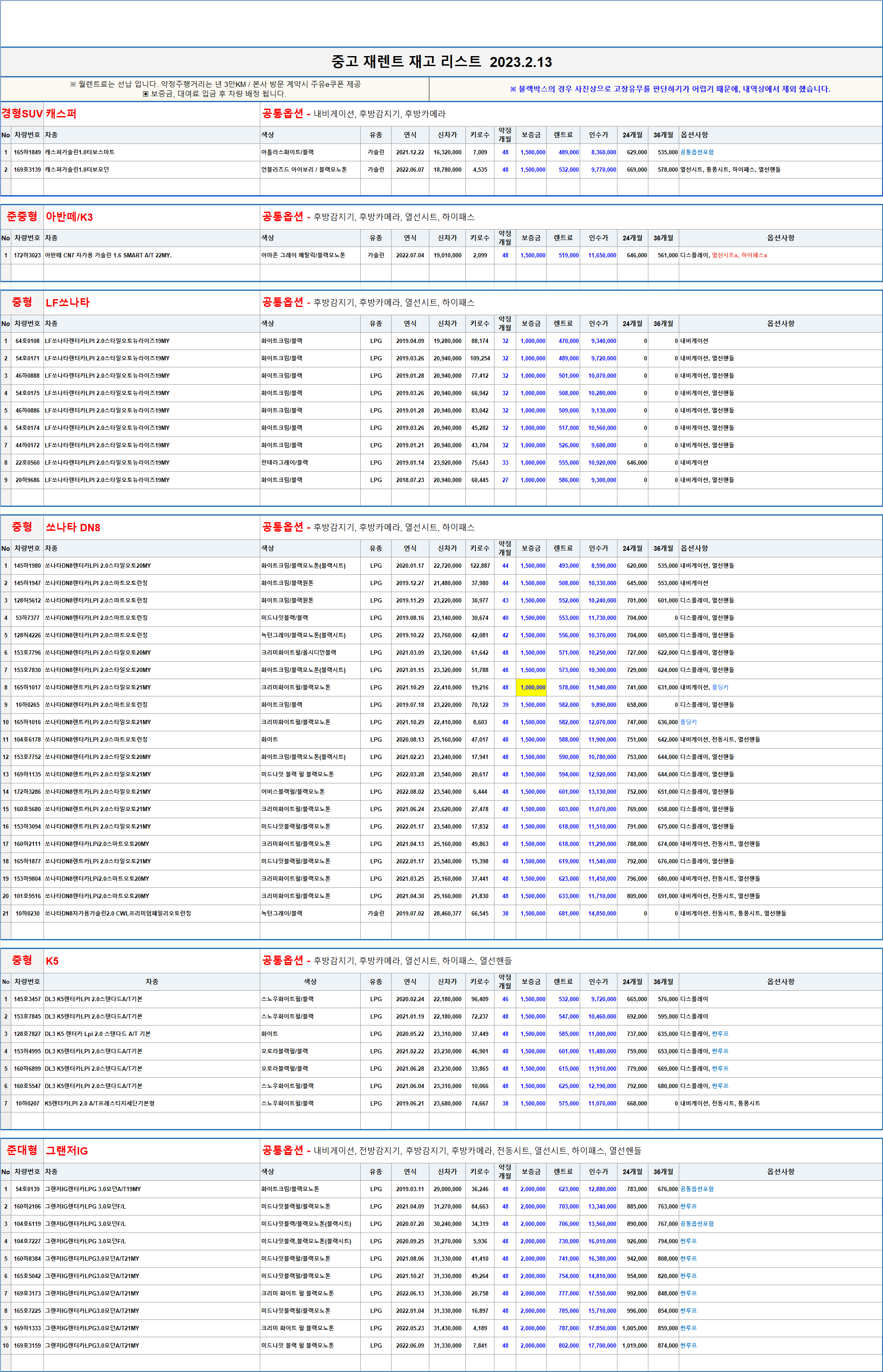Select the '준중형' category label
This screenshot has height=1372, width=883.
pyautogui.click(x=22, y=216)
